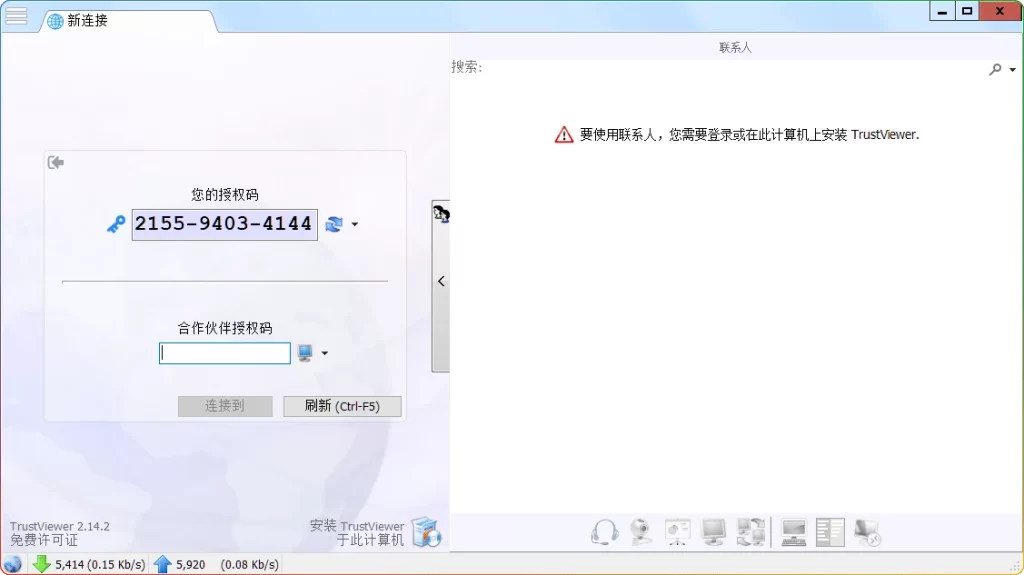Open the dropdown next to the code refresh icon
Image resolution: width=1024 pixels, height=575 pixels.
point(355,224)
